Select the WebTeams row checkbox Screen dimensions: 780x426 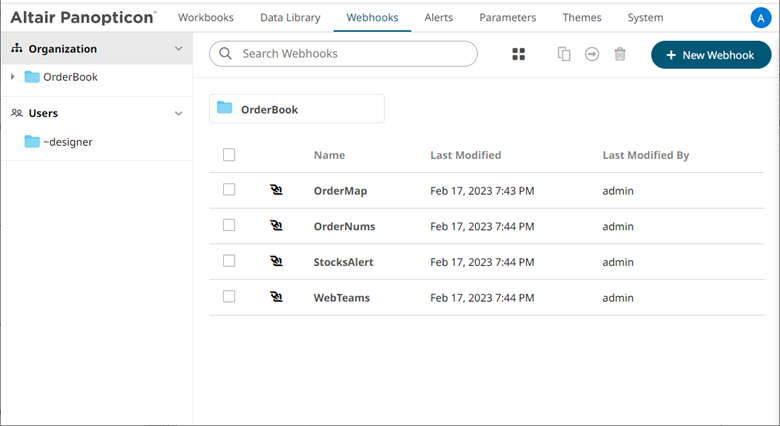tap(229, 297)
